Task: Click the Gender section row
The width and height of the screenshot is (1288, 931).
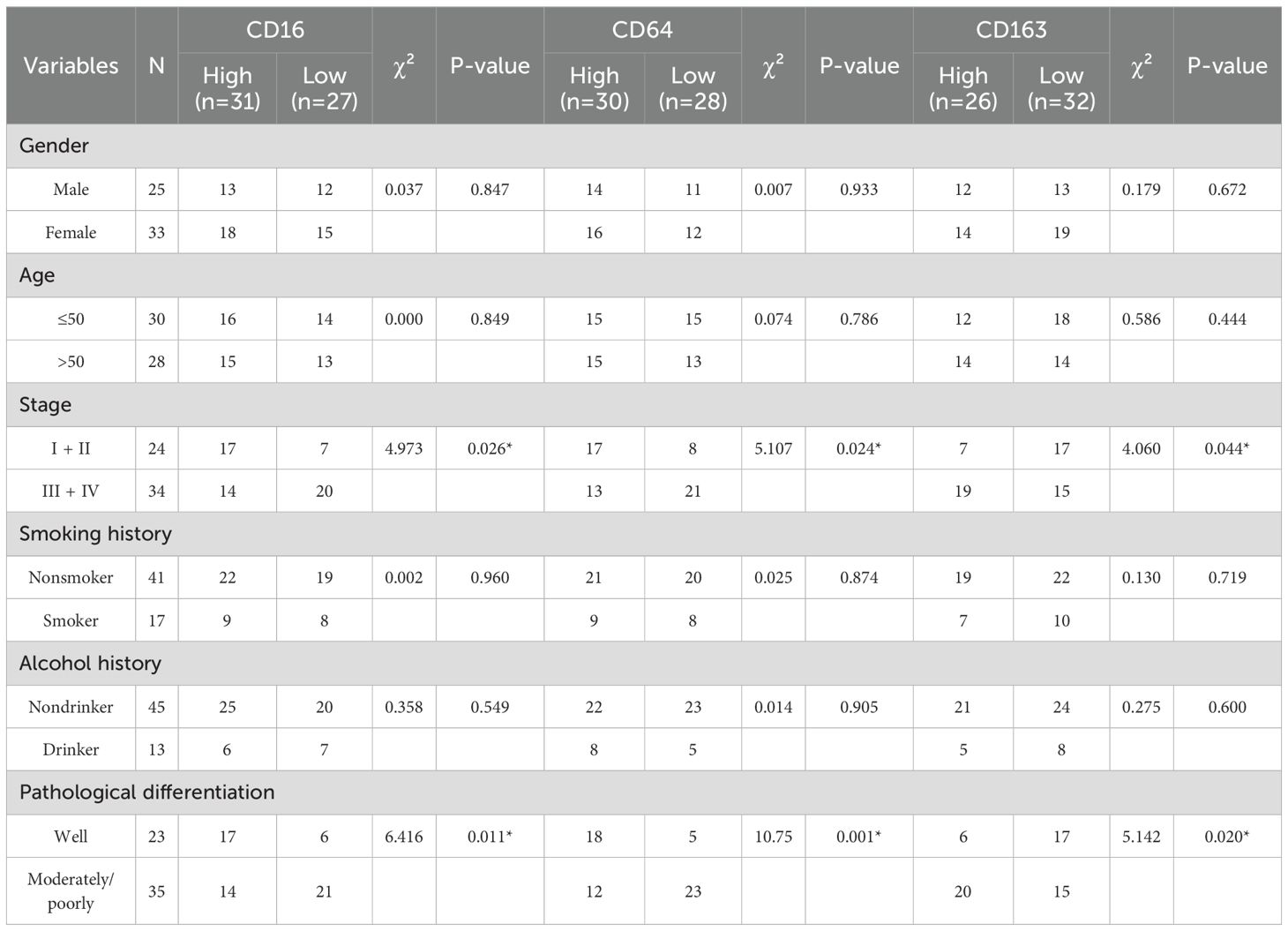Action: click(54, 146)
